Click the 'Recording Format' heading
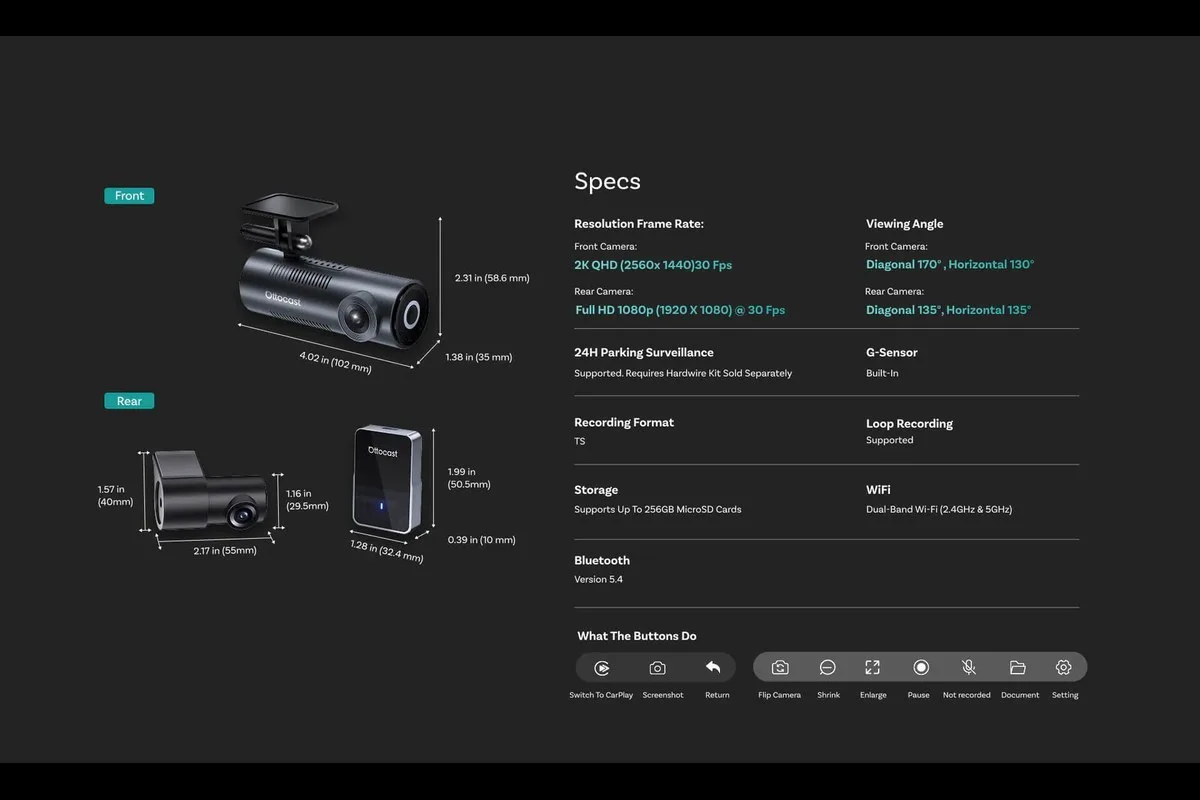 pyautogui.click(x=624, y=422)
